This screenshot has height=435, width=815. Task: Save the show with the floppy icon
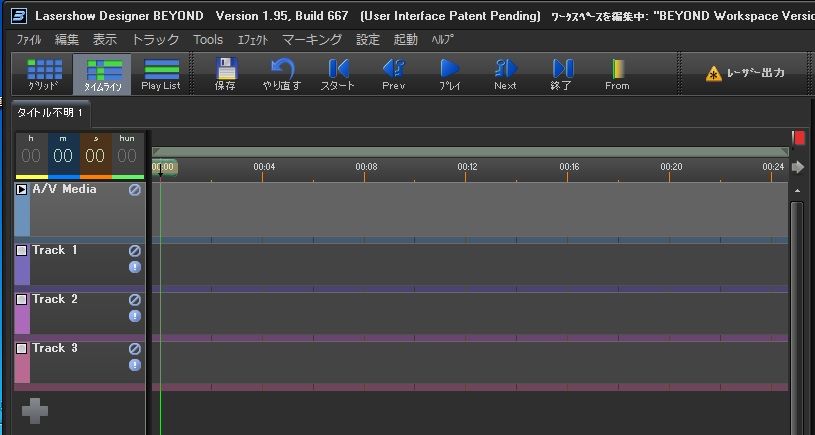226,74
